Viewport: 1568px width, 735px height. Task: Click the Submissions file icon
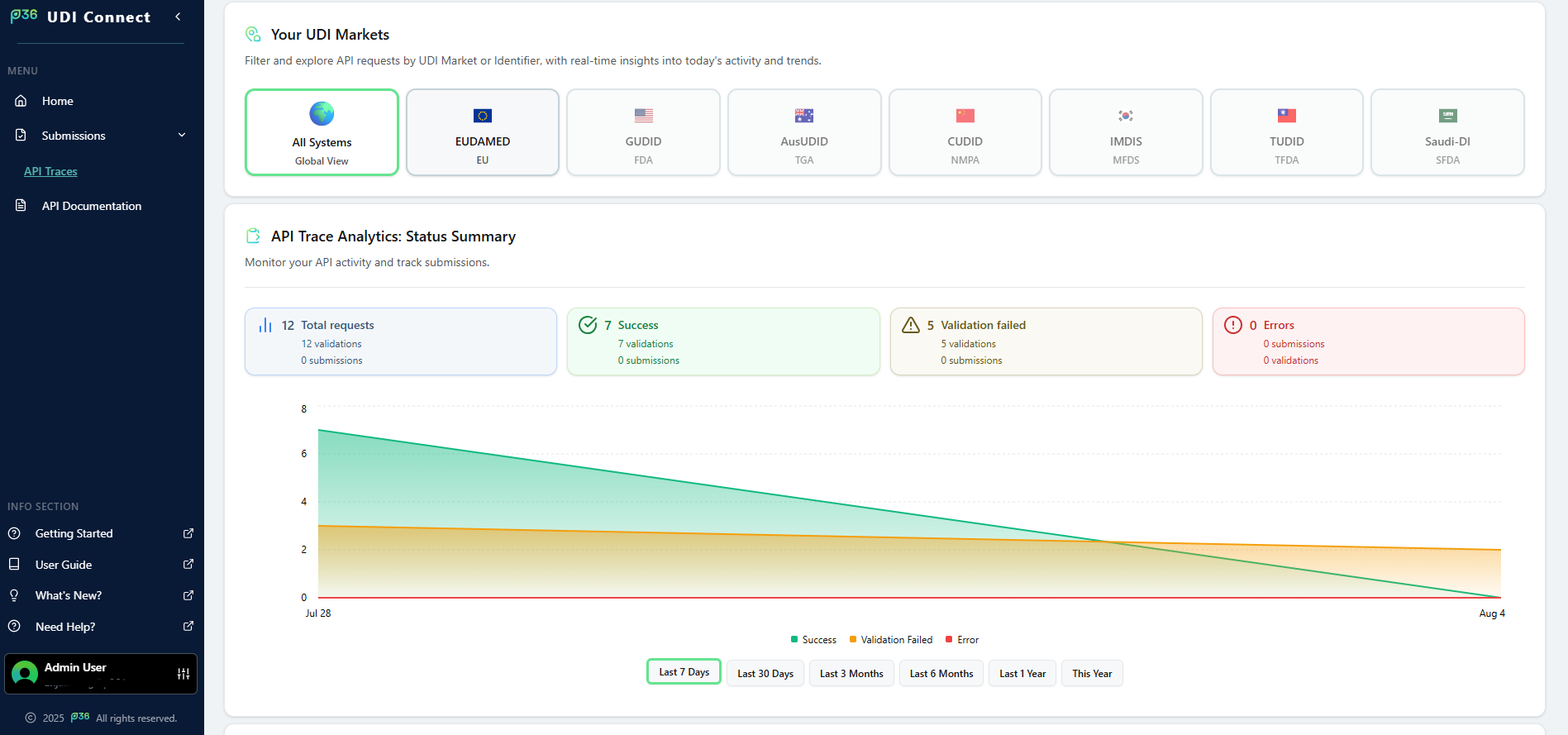[x=21, y=135]
